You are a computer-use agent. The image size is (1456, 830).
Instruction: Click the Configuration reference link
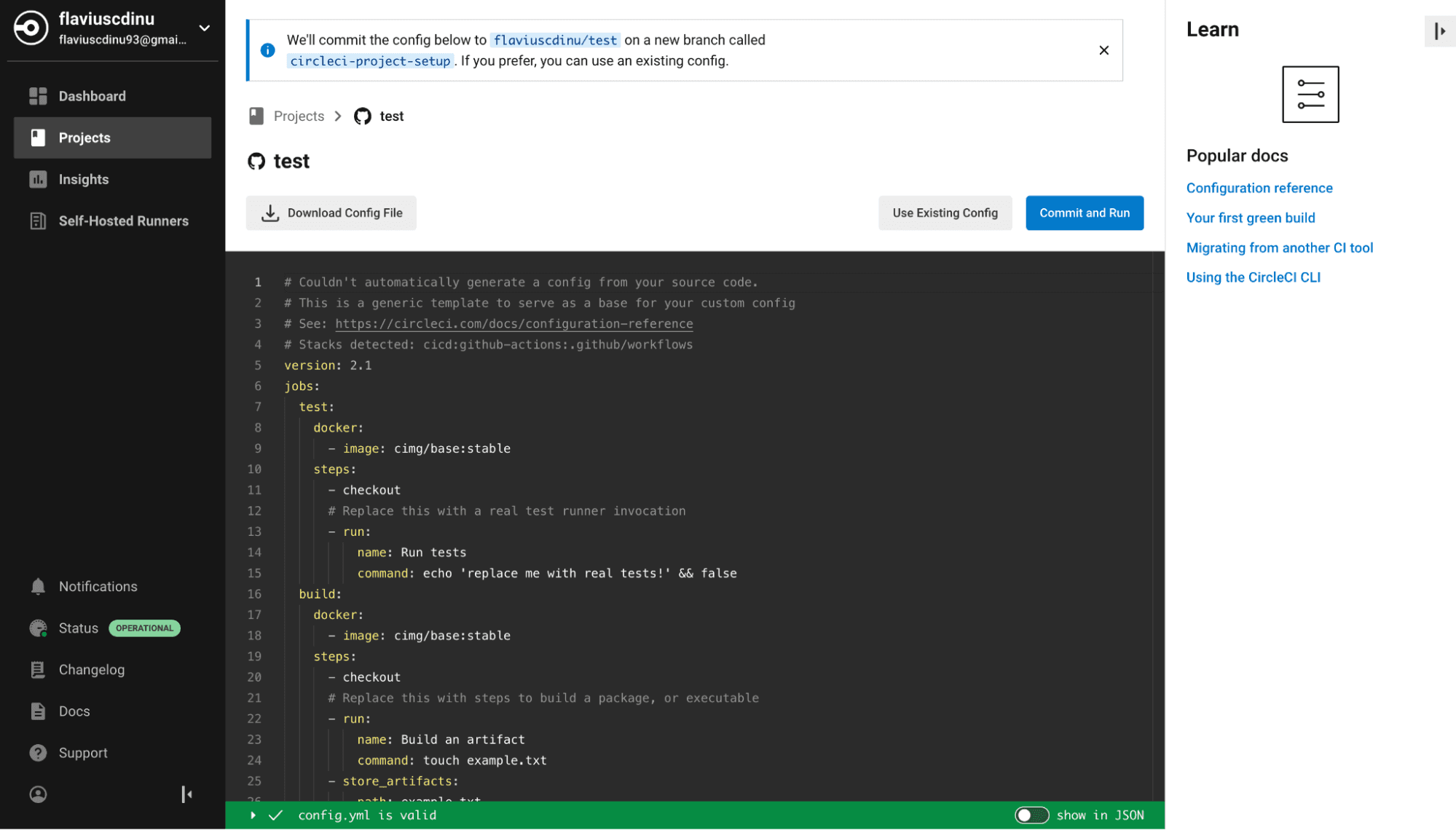point(1259,188)
